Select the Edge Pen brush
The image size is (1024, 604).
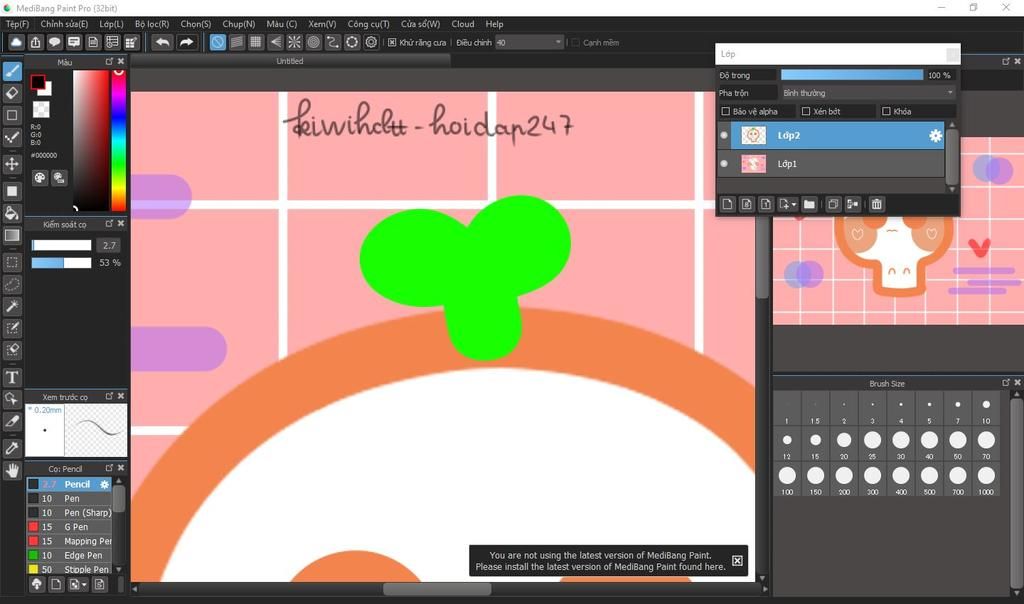(x=69, y=556)
